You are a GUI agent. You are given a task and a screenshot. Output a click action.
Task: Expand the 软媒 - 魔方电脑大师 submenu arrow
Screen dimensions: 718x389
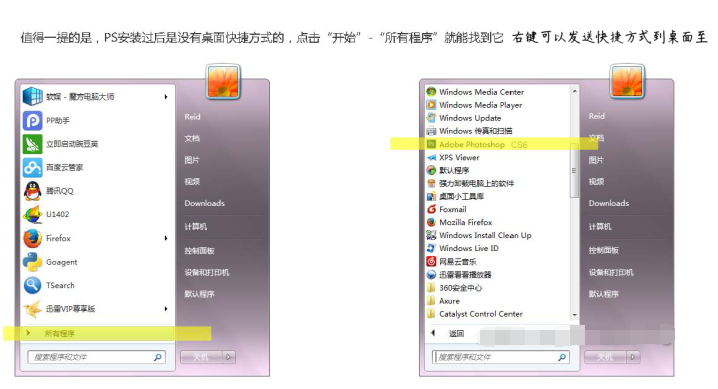click(x=166, y=97)
